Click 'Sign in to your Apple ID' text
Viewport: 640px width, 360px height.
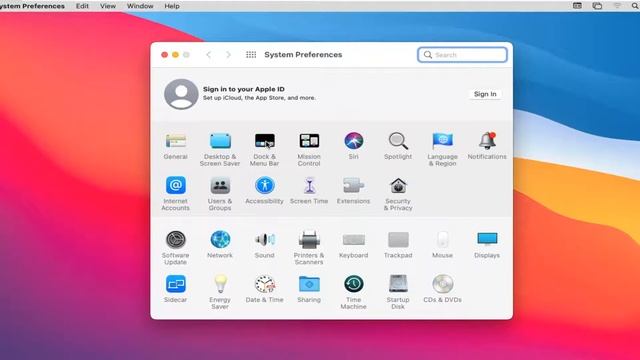tap(244, 89)
